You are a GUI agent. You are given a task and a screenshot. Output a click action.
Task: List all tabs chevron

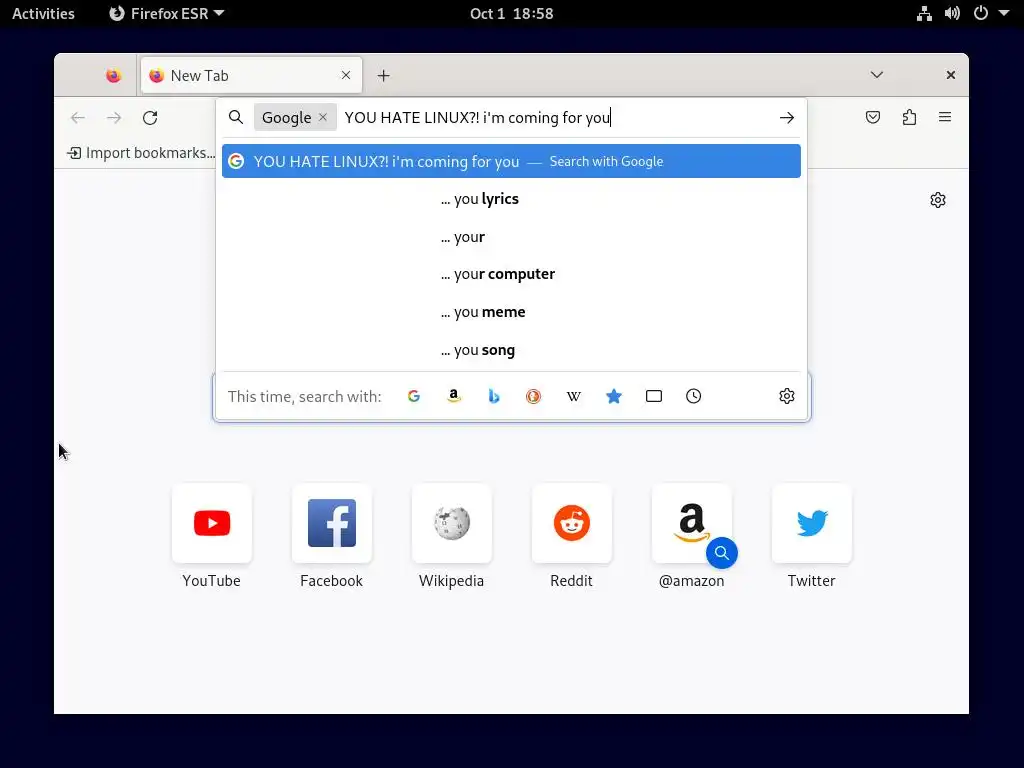(877, 74)
